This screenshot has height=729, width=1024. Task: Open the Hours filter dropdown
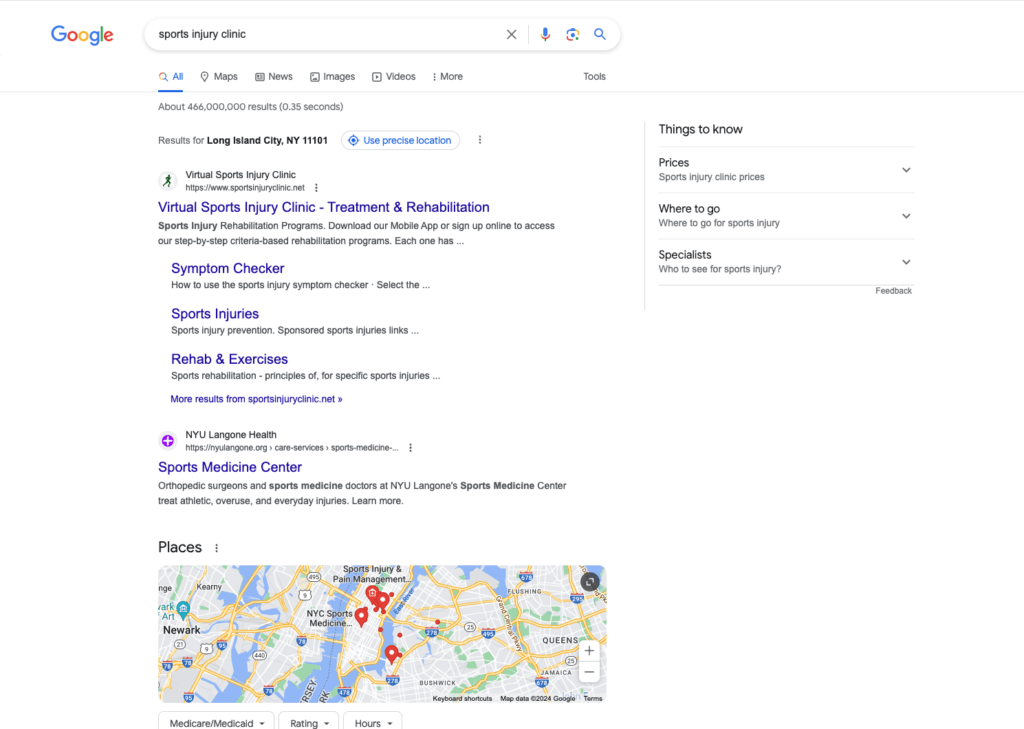pos(373,722)
